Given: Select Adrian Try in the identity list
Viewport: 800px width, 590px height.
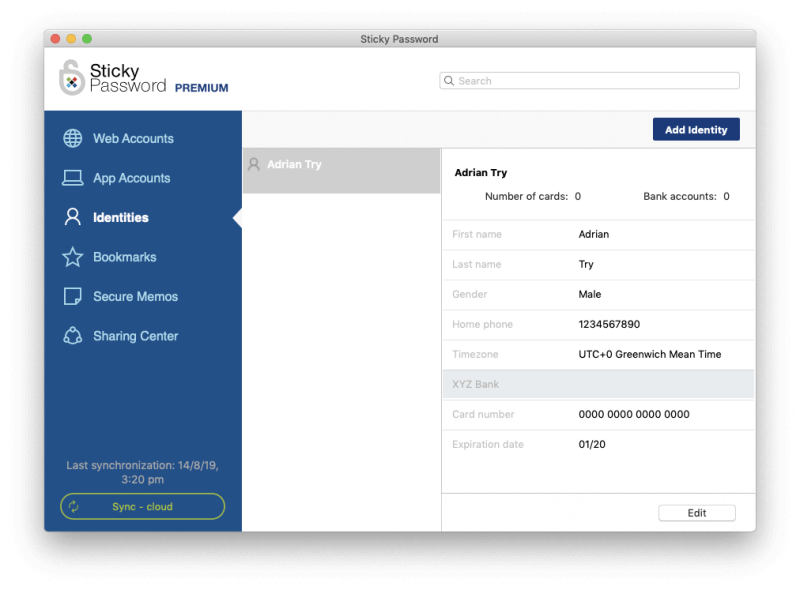Looking at the screenshot, I should [x=341, y=170].
